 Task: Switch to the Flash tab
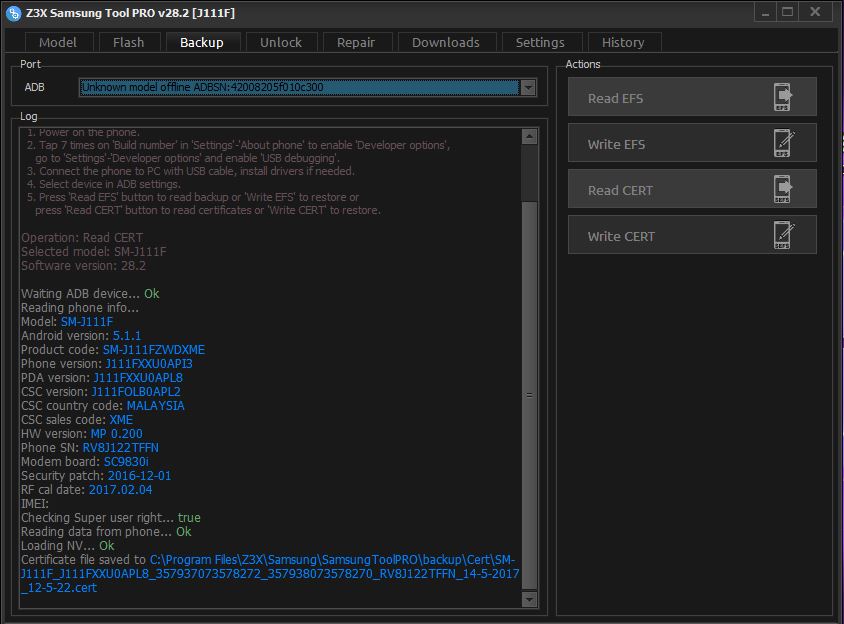(x=129, y=43)
